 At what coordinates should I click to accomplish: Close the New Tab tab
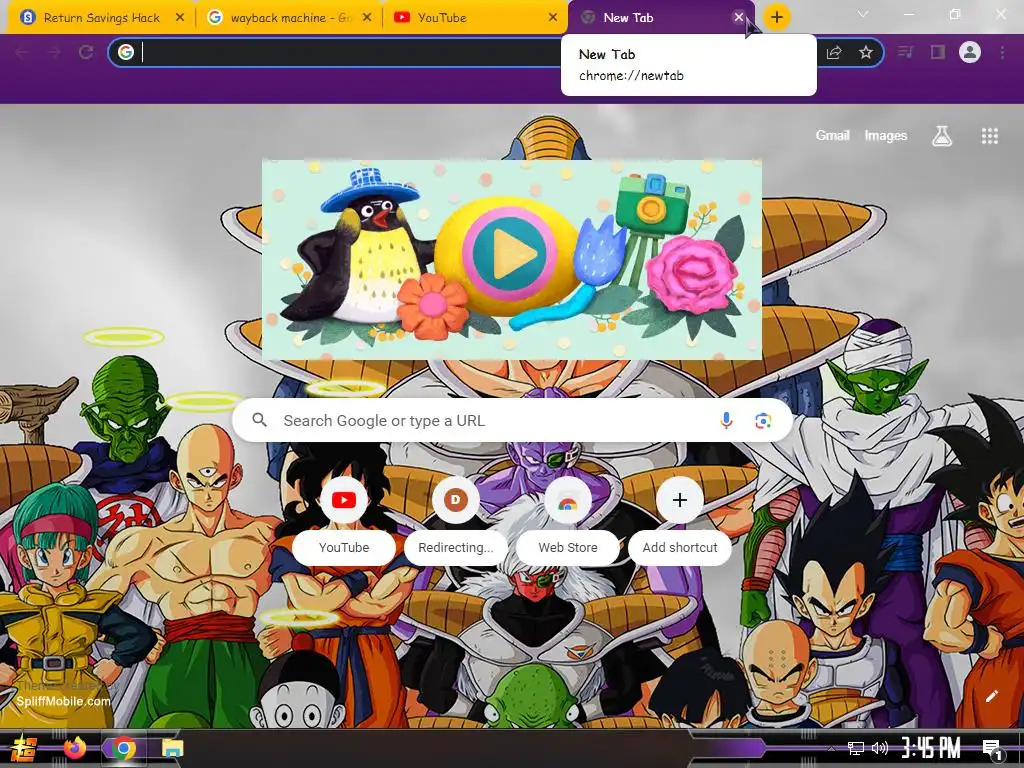[x=739, y=18]
